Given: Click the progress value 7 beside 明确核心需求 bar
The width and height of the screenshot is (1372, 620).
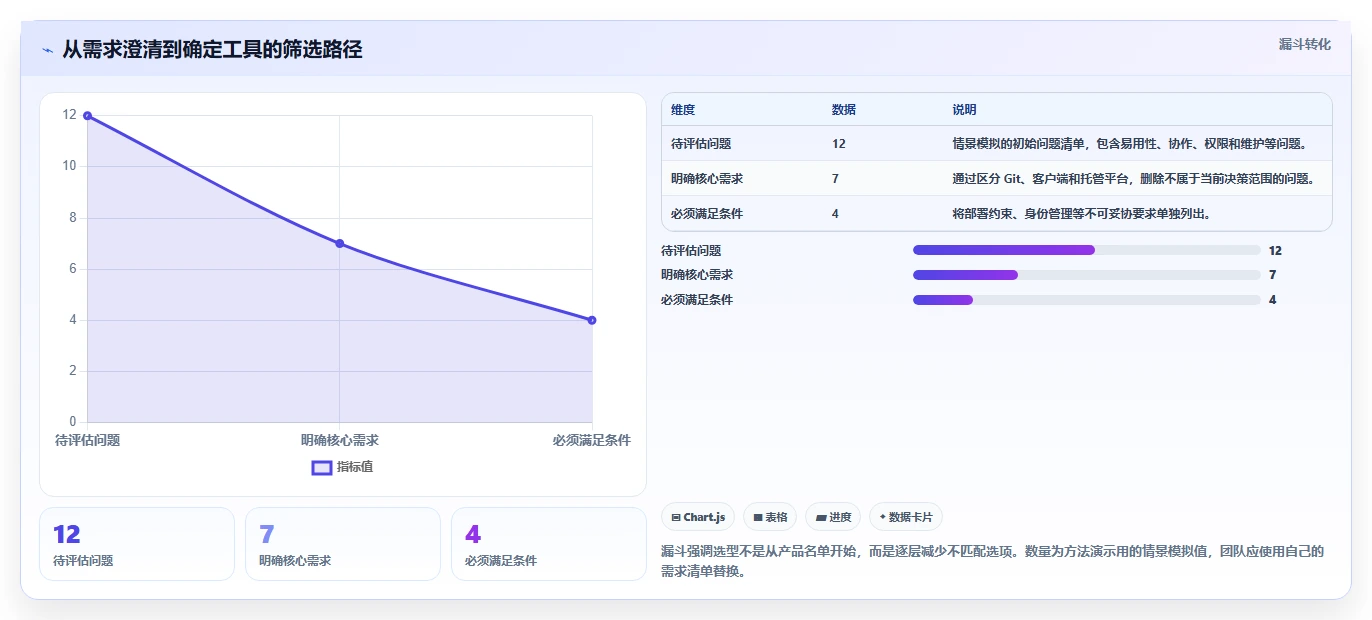Looking at the screenshot, I should tap(1272, 274).
